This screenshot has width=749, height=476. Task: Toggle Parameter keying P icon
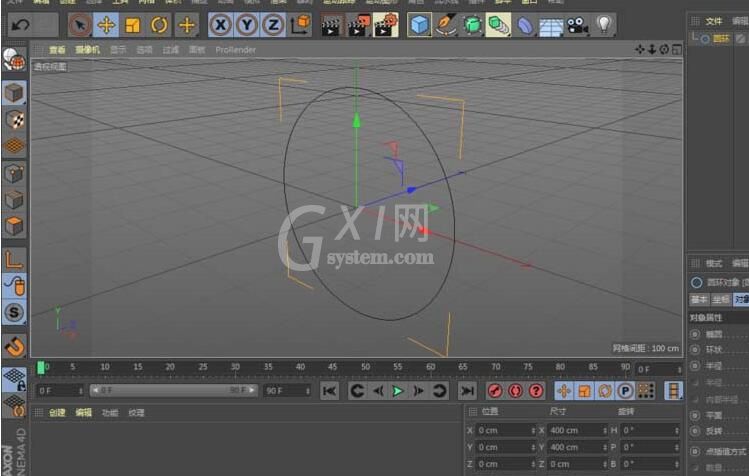tap(625, 391)
